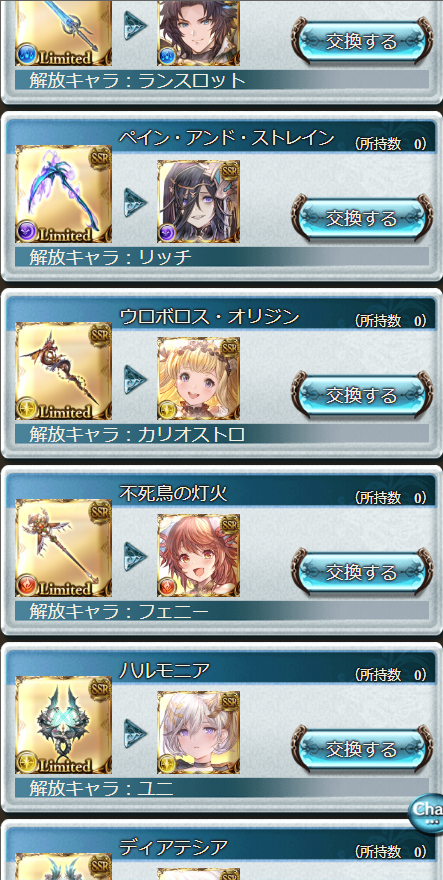Tap 交換する for ウロボロス・オリジン

362,395
